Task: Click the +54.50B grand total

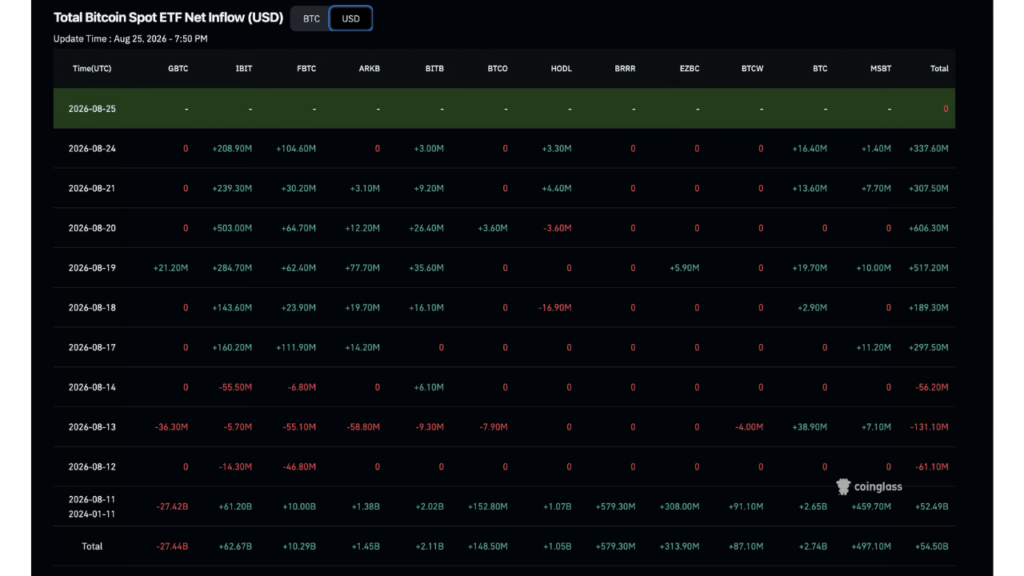Action: coord(932,547)
